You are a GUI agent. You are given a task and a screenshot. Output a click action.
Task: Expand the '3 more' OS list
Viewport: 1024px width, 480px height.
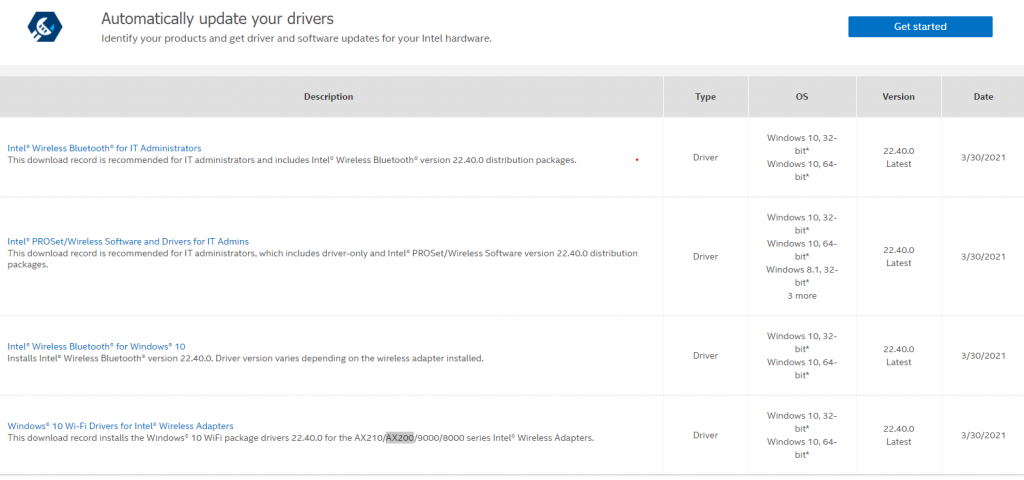tap(802, 296)
